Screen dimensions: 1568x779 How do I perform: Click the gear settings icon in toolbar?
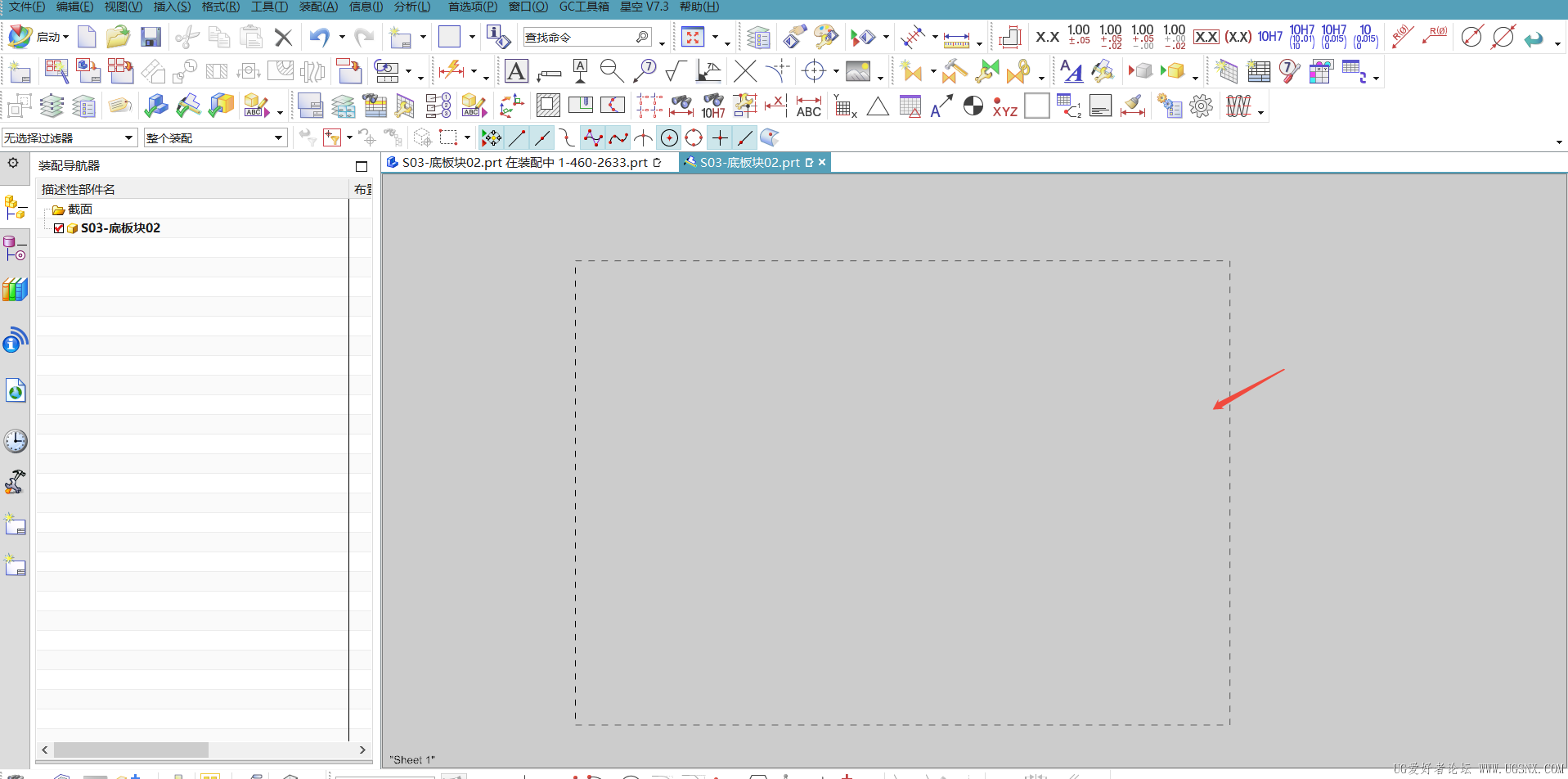point(1202,106)
